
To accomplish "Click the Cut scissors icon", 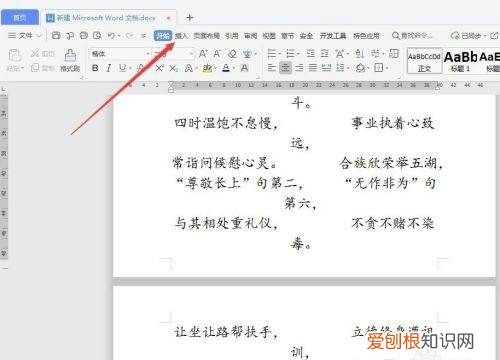I will (34, 54).
